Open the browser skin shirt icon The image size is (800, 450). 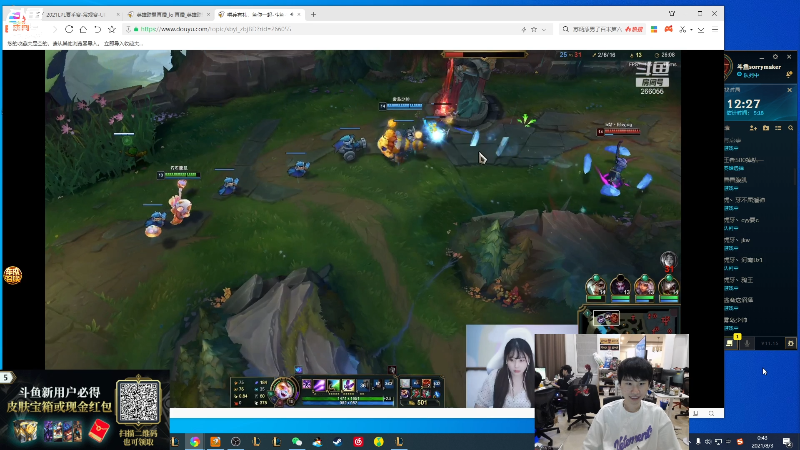pos(672,14)
